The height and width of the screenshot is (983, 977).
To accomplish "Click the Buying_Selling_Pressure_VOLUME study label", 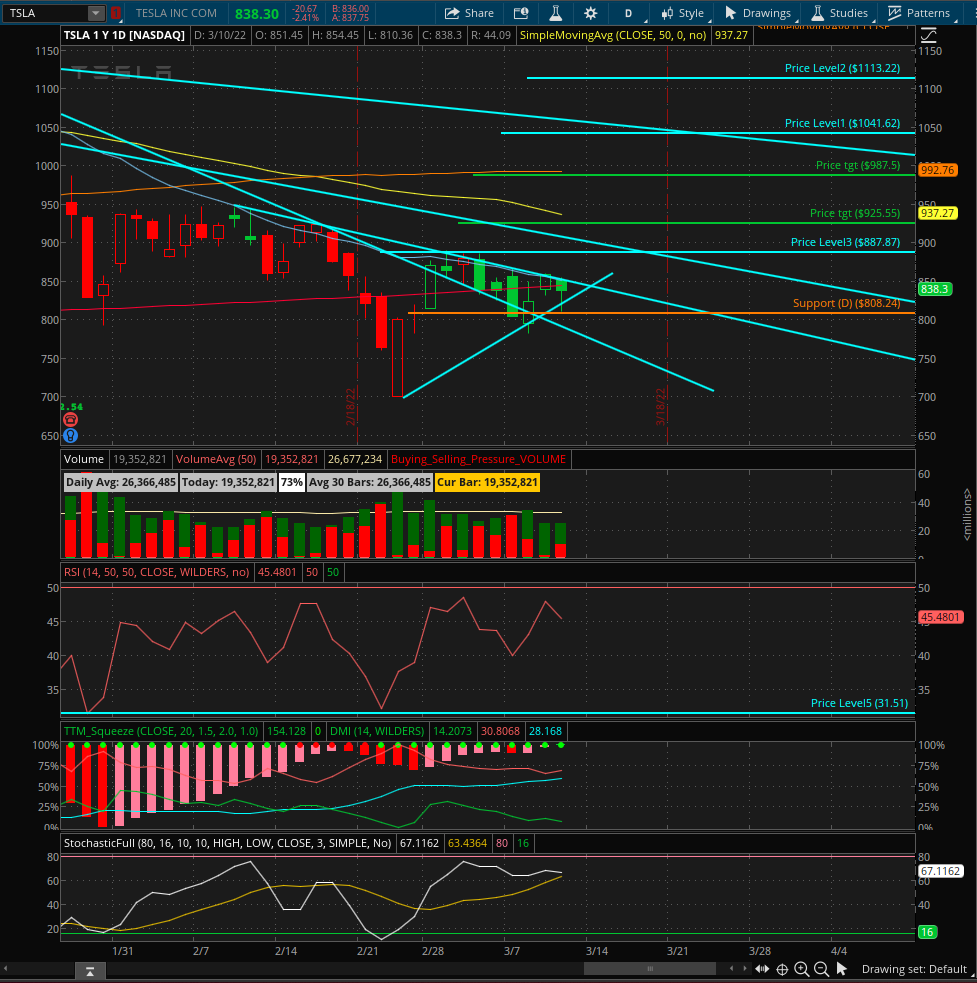I will 478,459.
